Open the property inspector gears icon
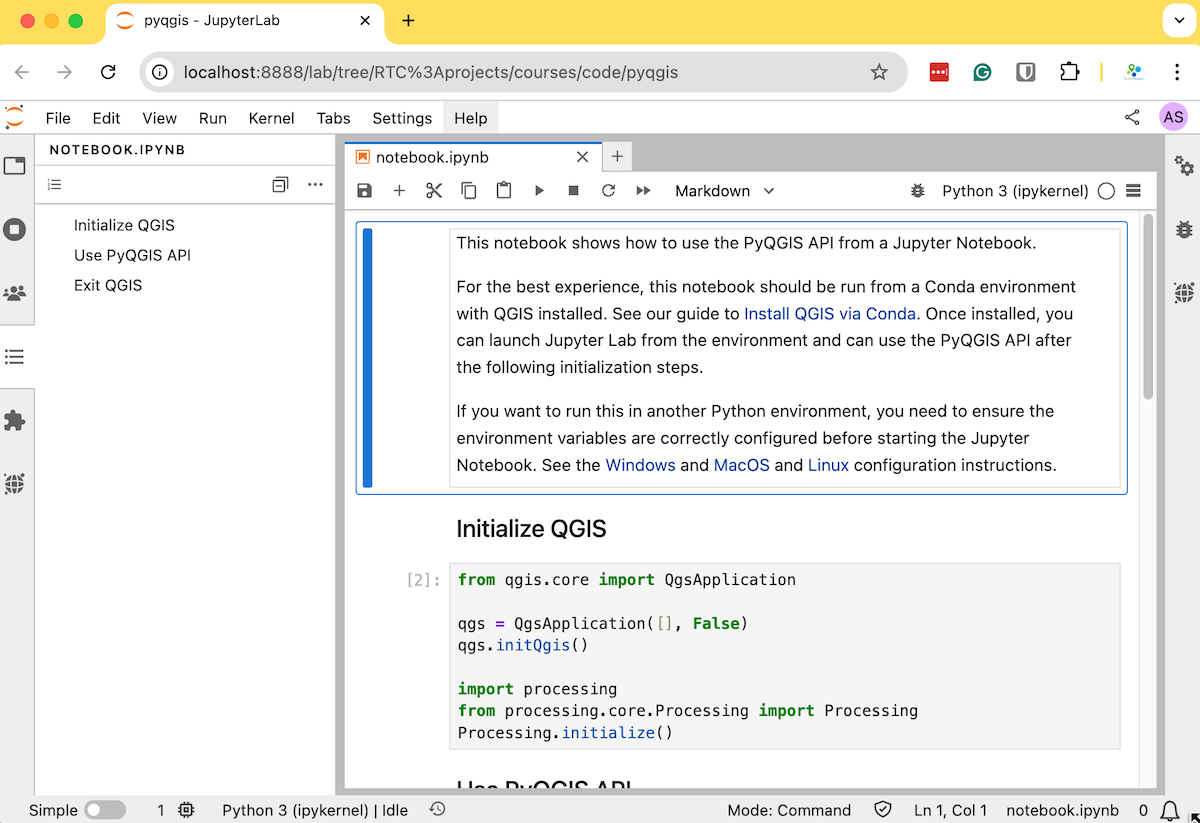Image resolution: width=1200 pixels, height=823 pixels. 1184,166
